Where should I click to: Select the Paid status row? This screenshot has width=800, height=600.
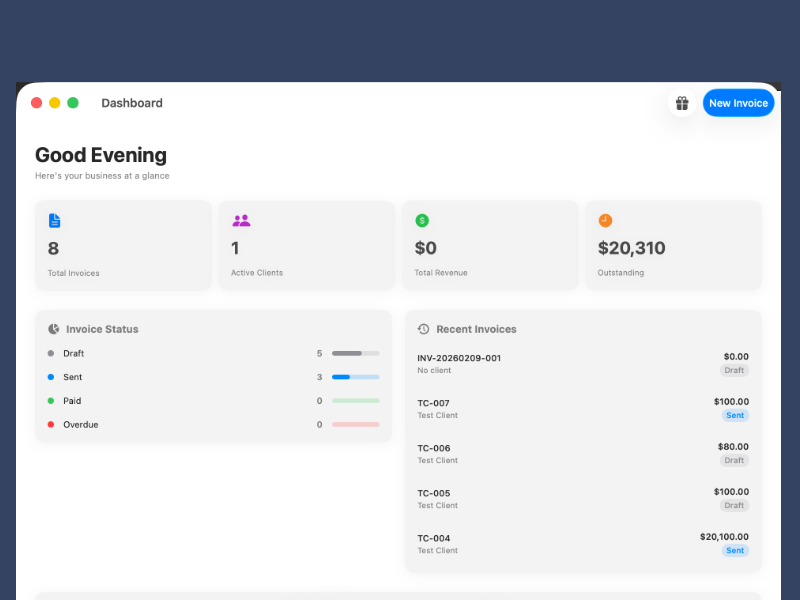coord(212,401)
